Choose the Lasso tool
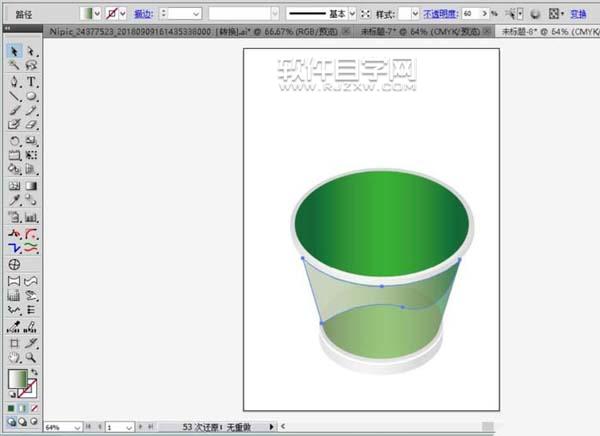600x436 pixels. pos(31,65)
